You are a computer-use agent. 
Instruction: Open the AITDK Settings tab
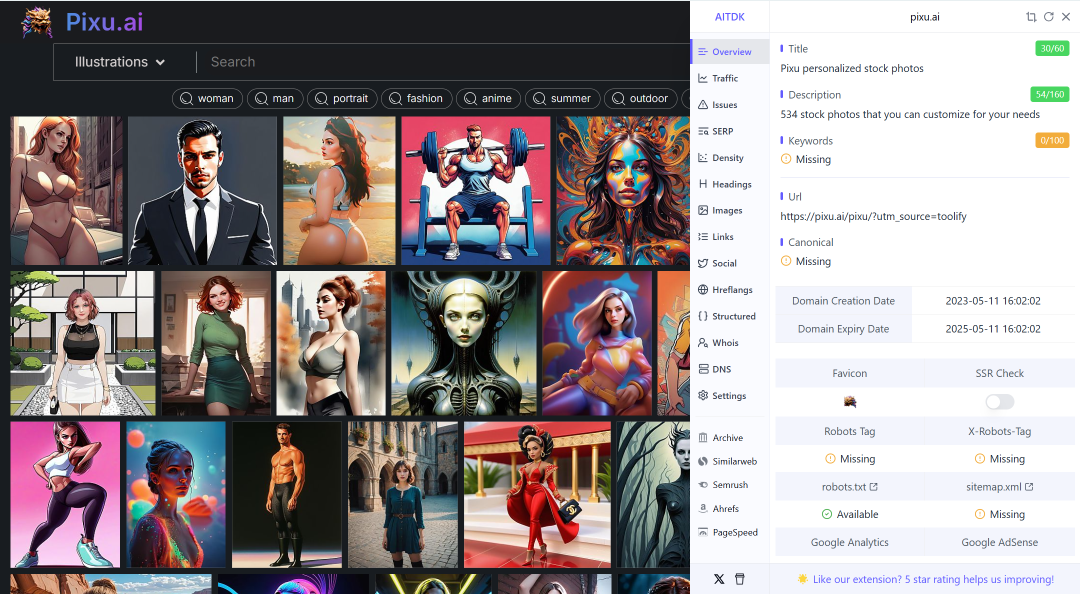pos(730,396)
